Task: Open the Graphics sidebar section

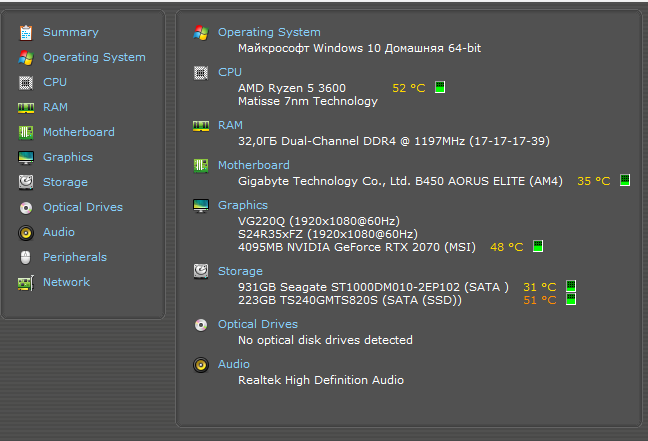Action: (68, 157)
